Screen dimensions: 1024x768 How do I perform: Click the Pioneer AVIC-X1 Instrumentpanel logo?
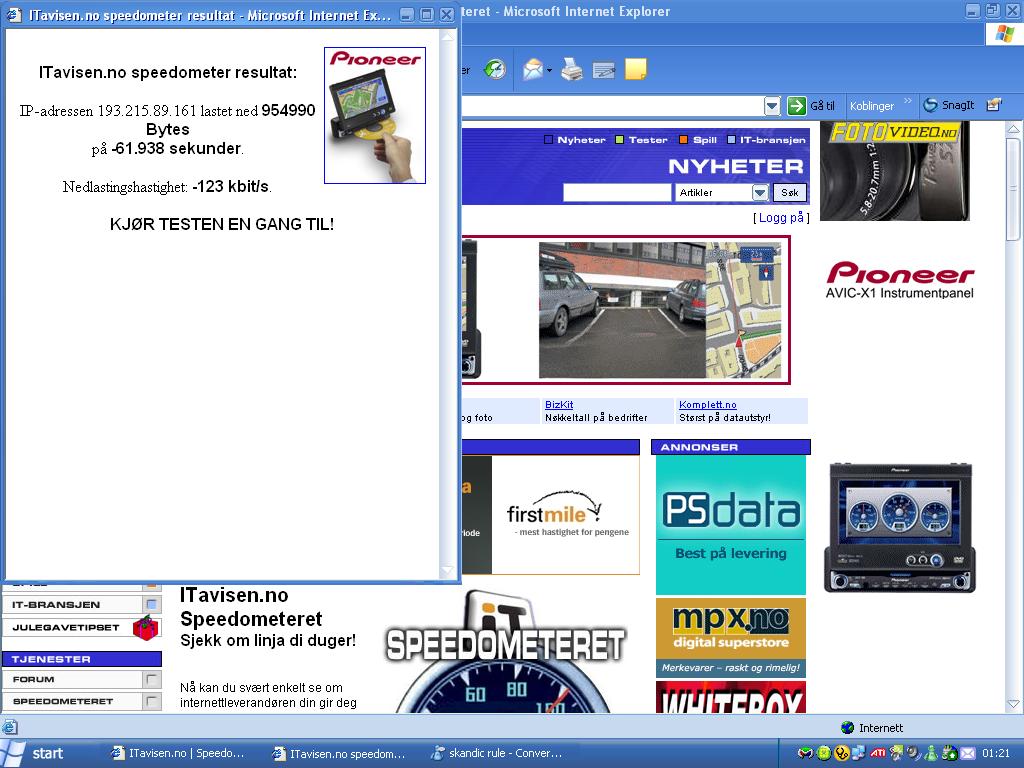click(899, 280)
